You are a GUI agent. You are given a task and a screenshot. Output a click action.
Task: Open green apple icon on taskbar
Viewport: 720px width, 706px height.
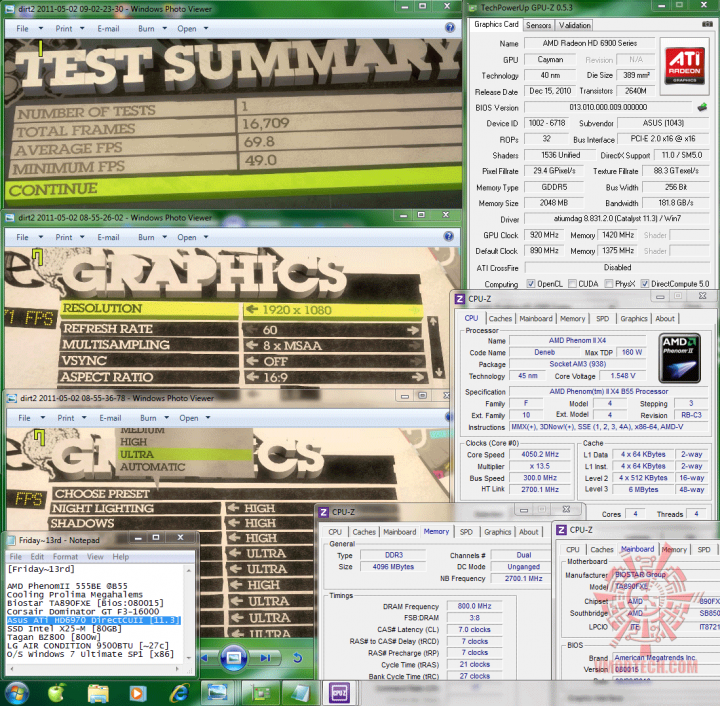tap(57, 692)
